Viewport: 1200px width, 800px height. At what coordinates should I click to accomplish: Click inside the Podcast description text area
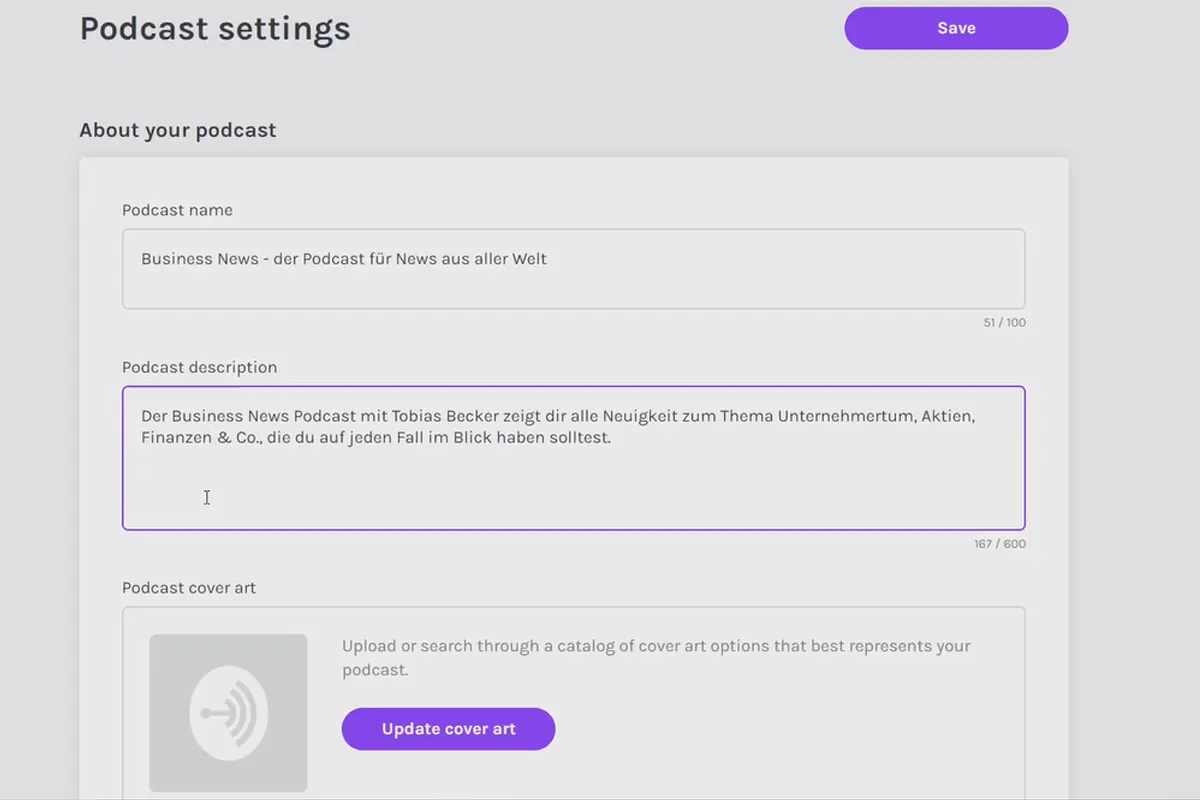pos(574,458)
